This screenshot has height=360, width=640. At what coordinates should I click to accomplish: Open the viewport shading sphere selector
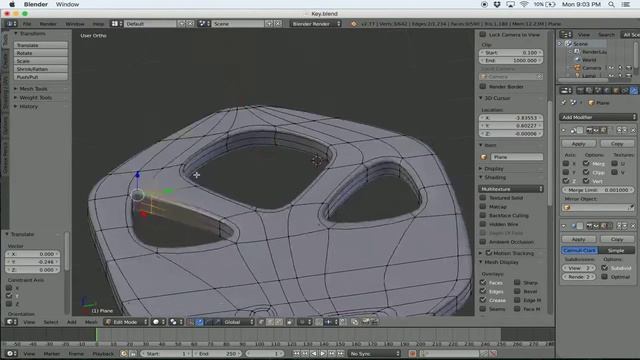click(158, 322)
